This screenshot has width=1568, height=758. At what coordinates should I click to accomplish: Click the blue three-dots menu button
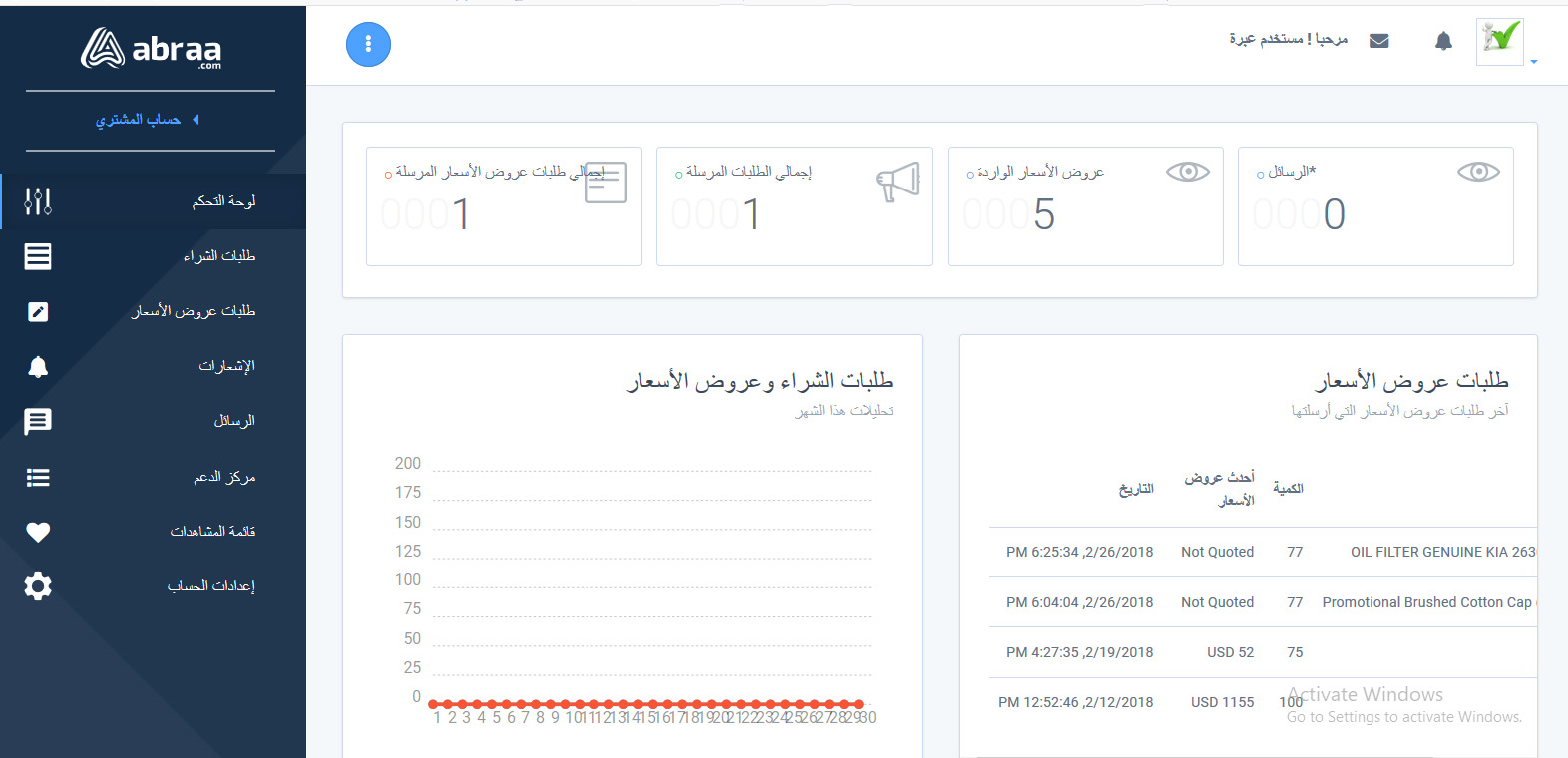point(368,45)
